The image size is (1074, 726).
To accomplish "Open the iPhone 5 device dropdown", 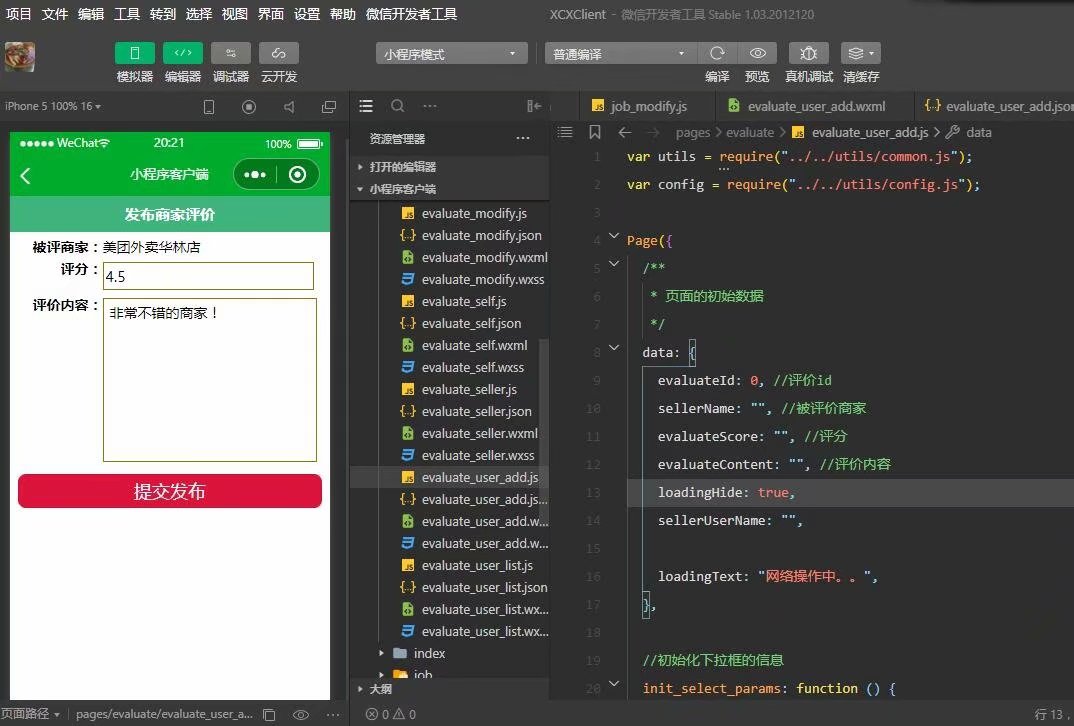I will click(x=53, y=106).
